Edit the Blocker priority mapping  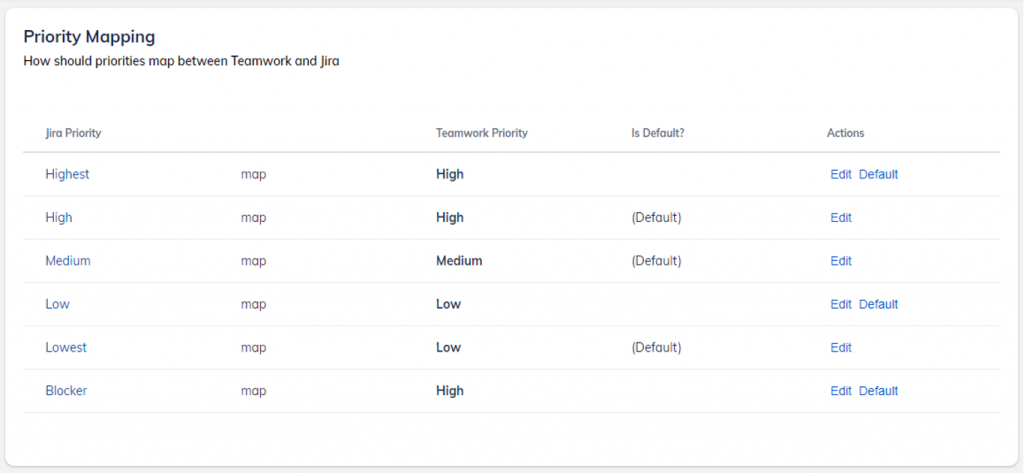(x=841, y=391)
